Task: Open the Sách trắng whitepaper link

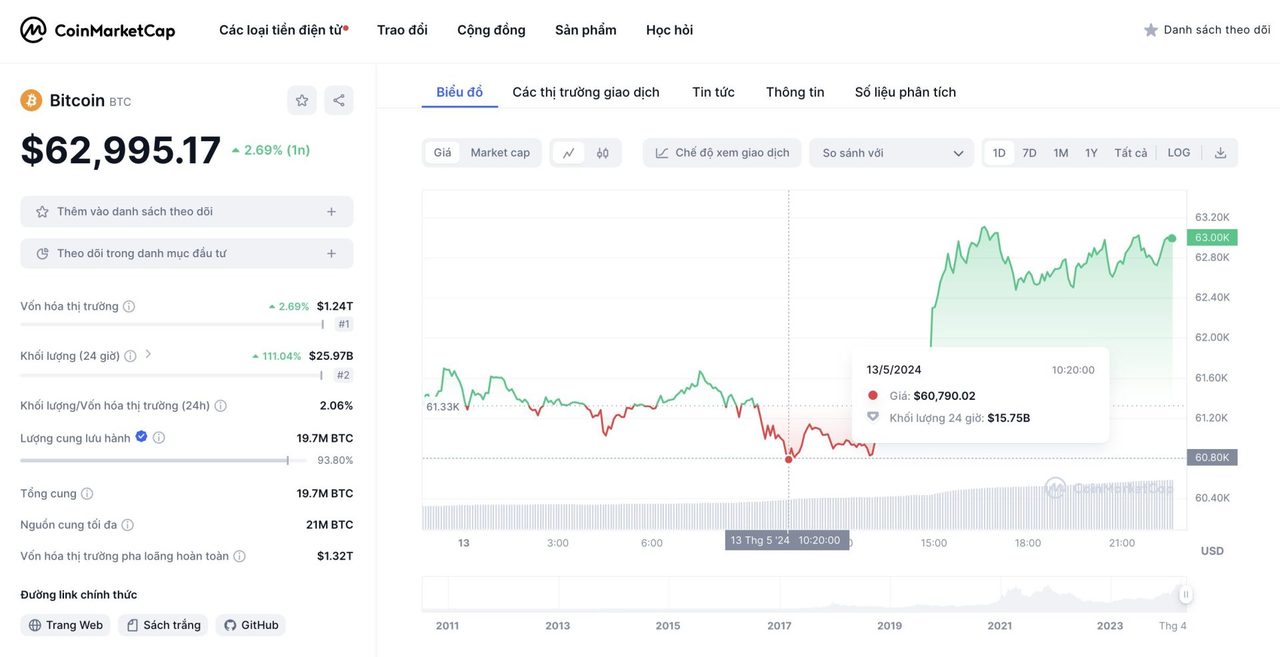Action: pyautogui.click(x=163, y=625)
